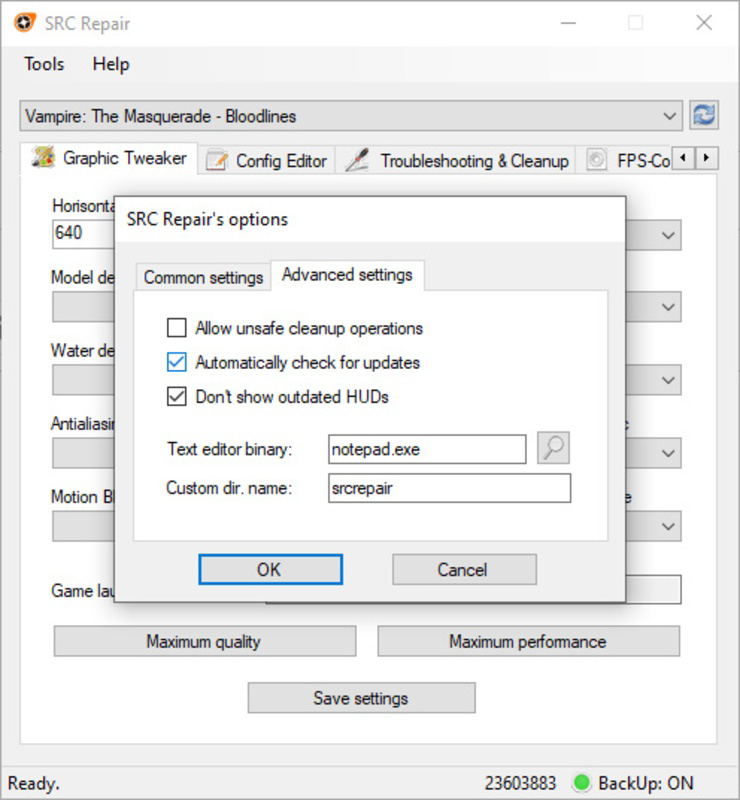Toggle Don't show outdated HUDs checkbox

pyautogui.click(x=177, y=396)
